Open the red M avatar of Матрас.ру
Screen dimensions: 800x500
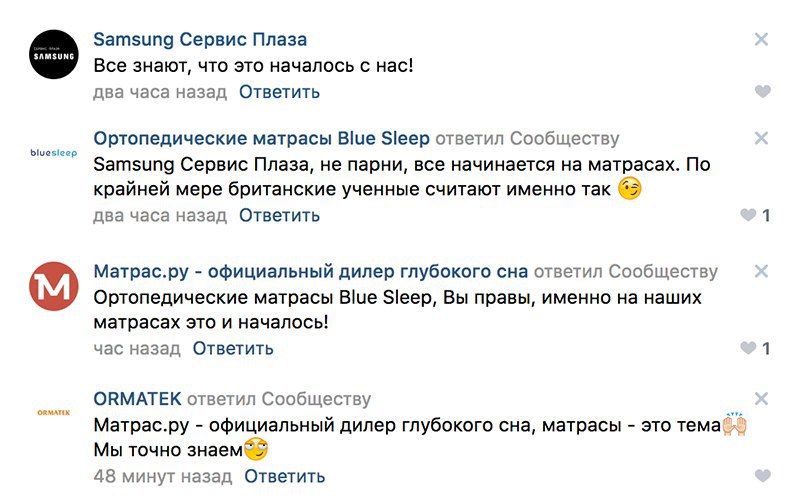[54, 286]
